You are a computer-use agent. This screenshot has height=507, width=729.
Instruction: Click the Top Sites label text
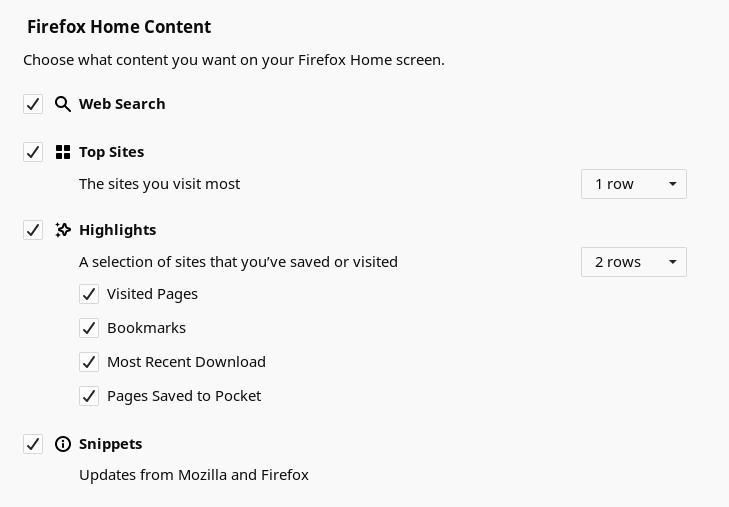(112, 152)
